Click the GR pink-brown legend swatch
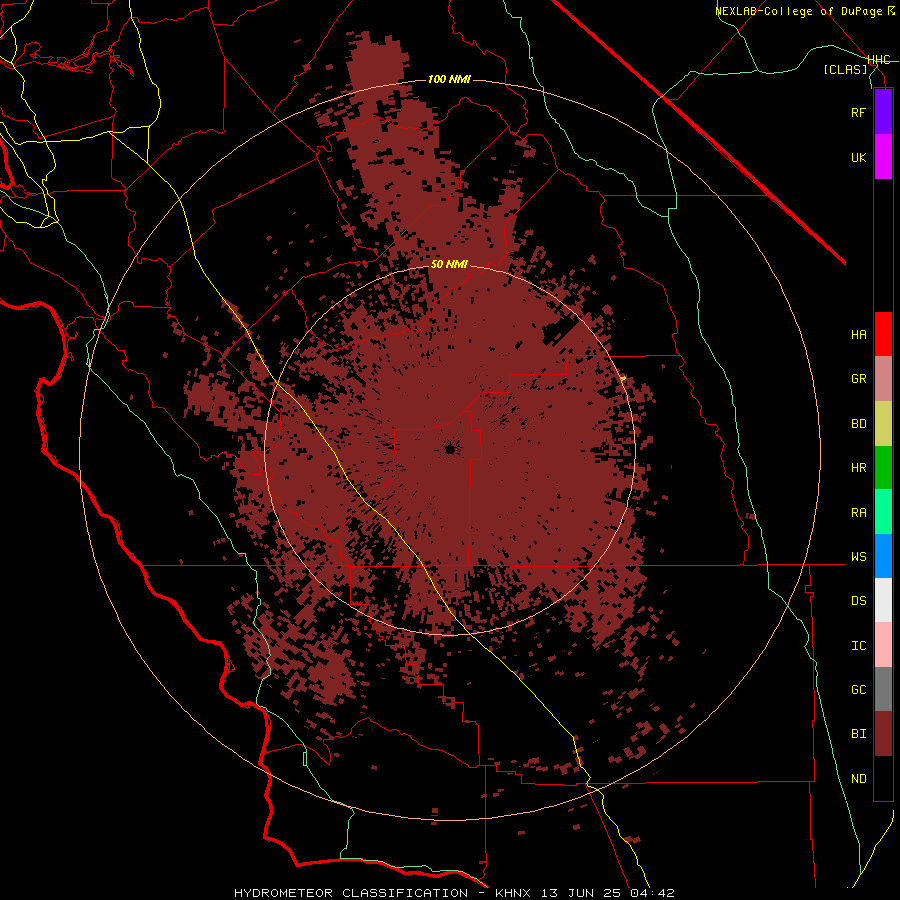The height and width of the screenshot is (900, 900). pyautogui.click(x=883, y=379)
